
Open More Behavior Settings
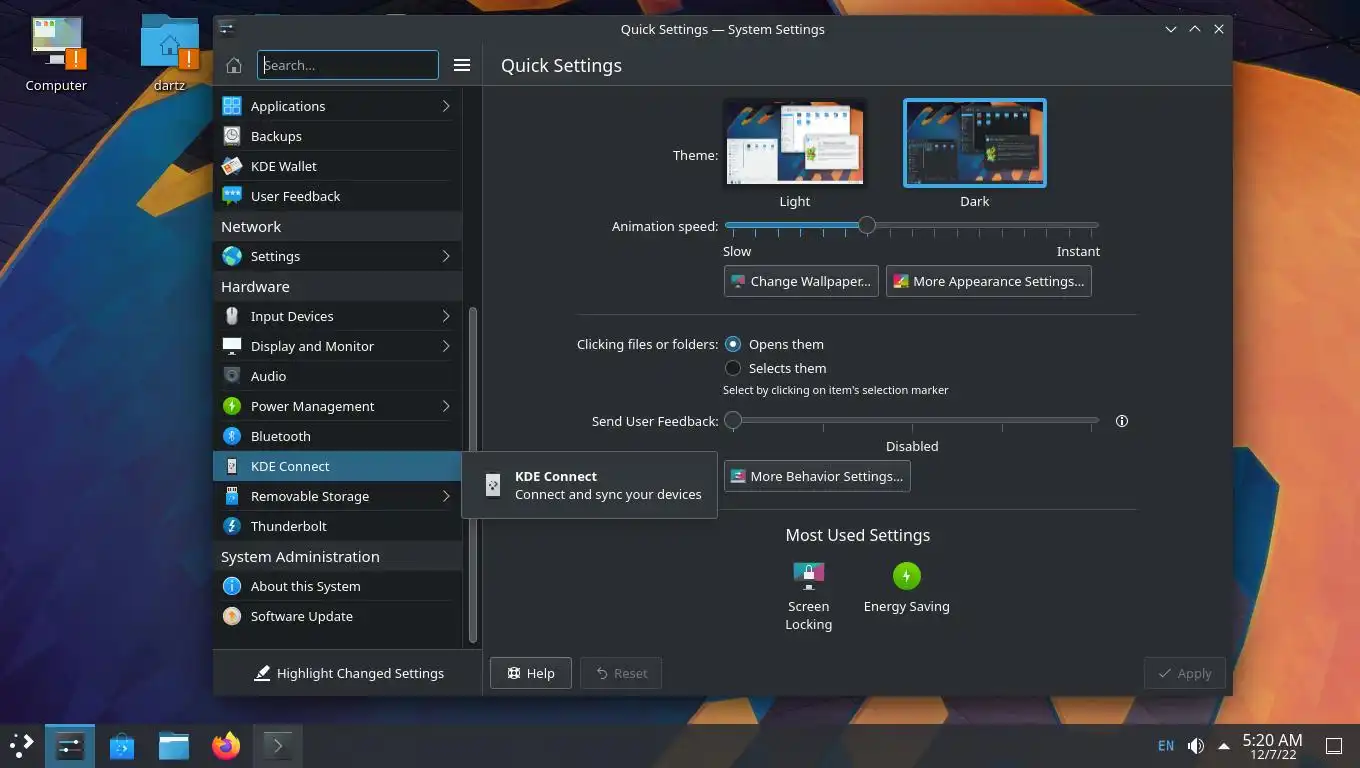(817, 476)
